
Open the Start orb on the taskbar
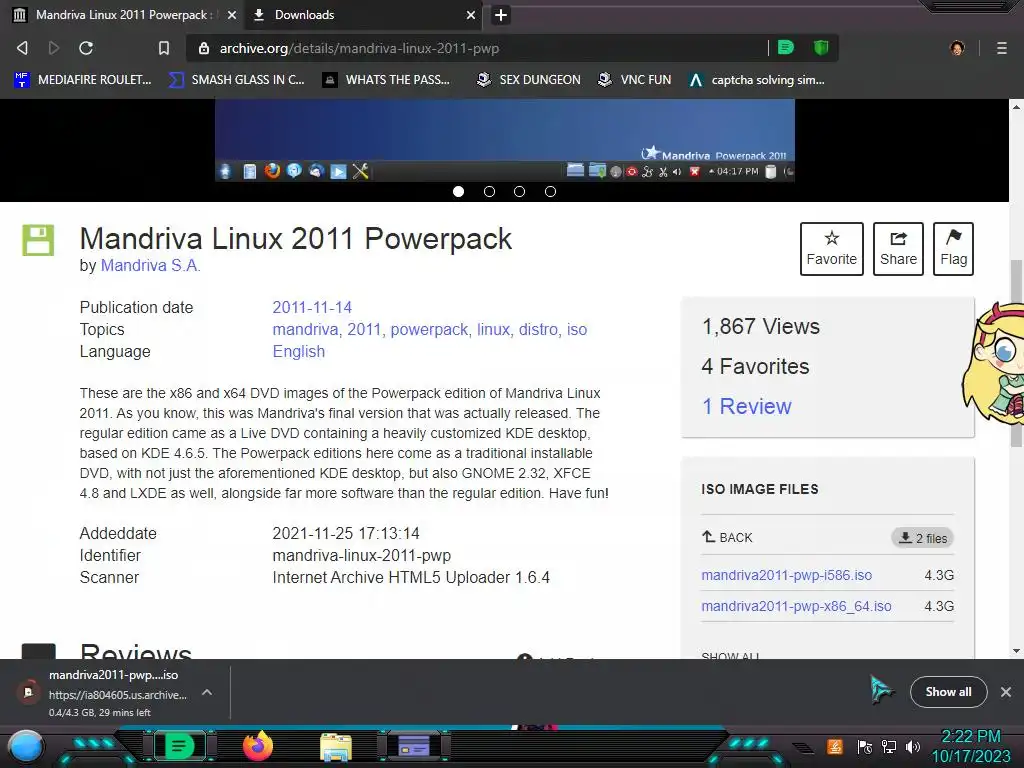click(x=27, y=748)
